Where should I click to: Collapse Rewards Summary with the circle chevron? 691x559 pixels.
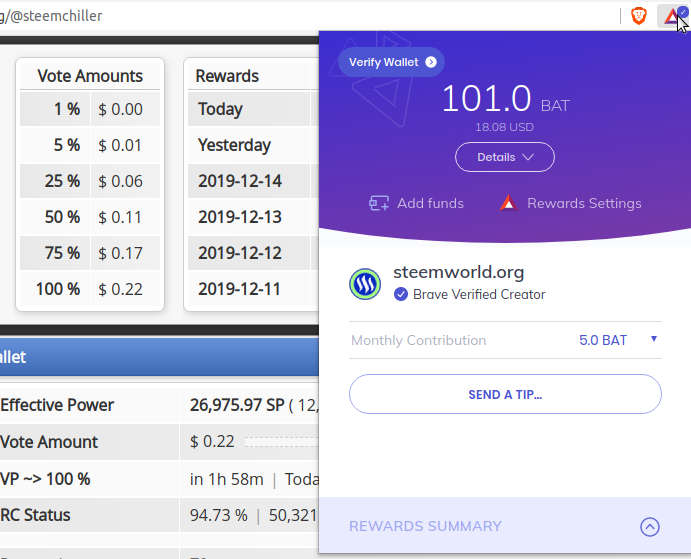point(650,526)
